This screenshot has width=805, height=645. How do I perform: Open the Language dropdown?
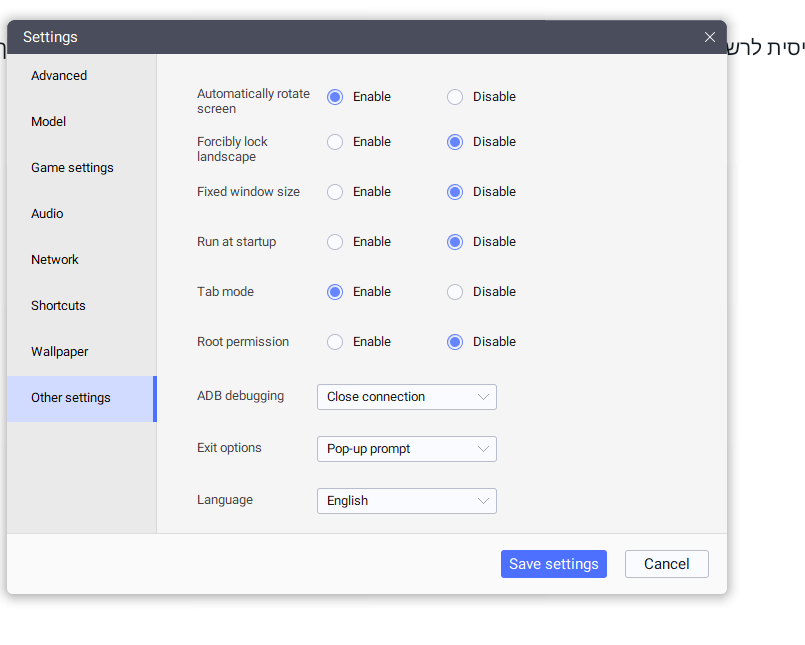pos(406,501)
